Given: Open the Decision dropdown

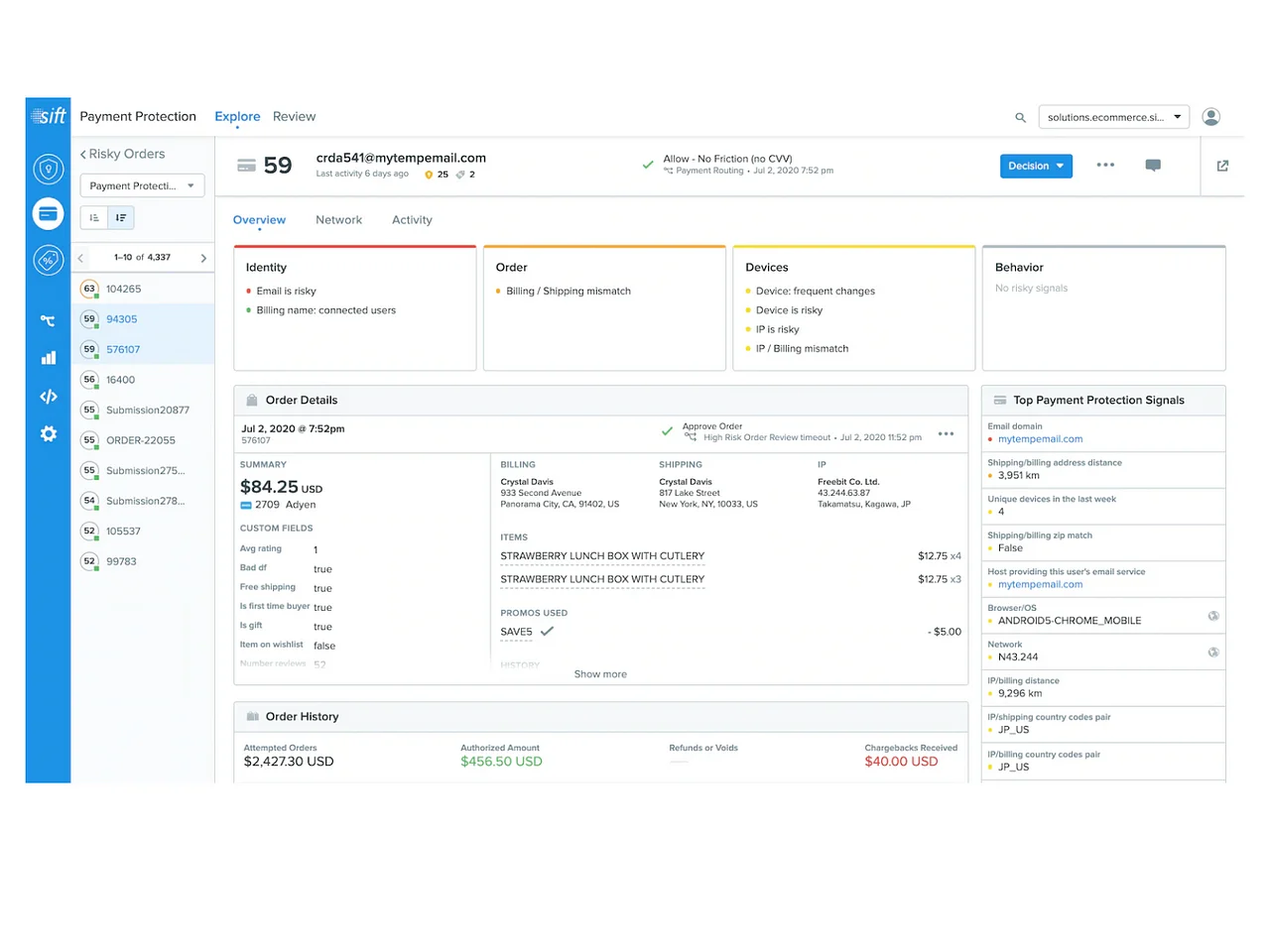Looking at the screenshot, I should 1036,166.
